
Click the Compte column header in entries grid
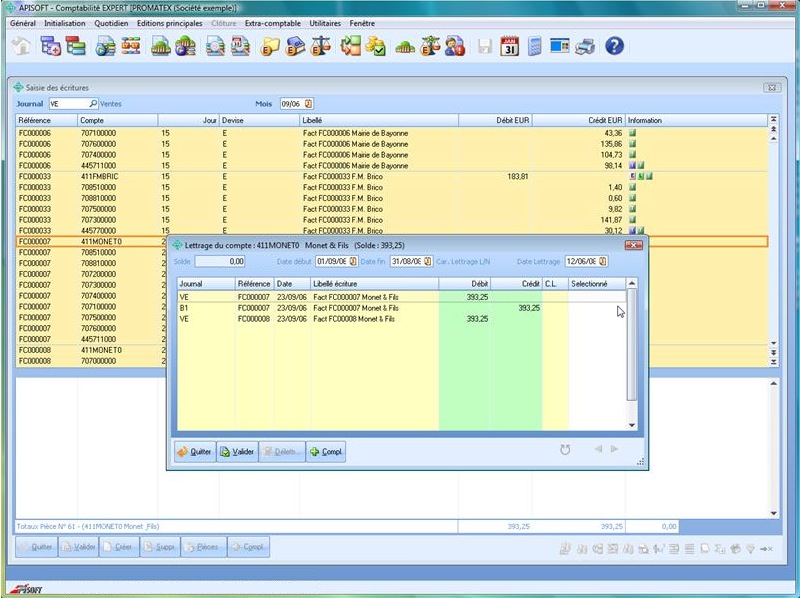(x=118, y=120)
